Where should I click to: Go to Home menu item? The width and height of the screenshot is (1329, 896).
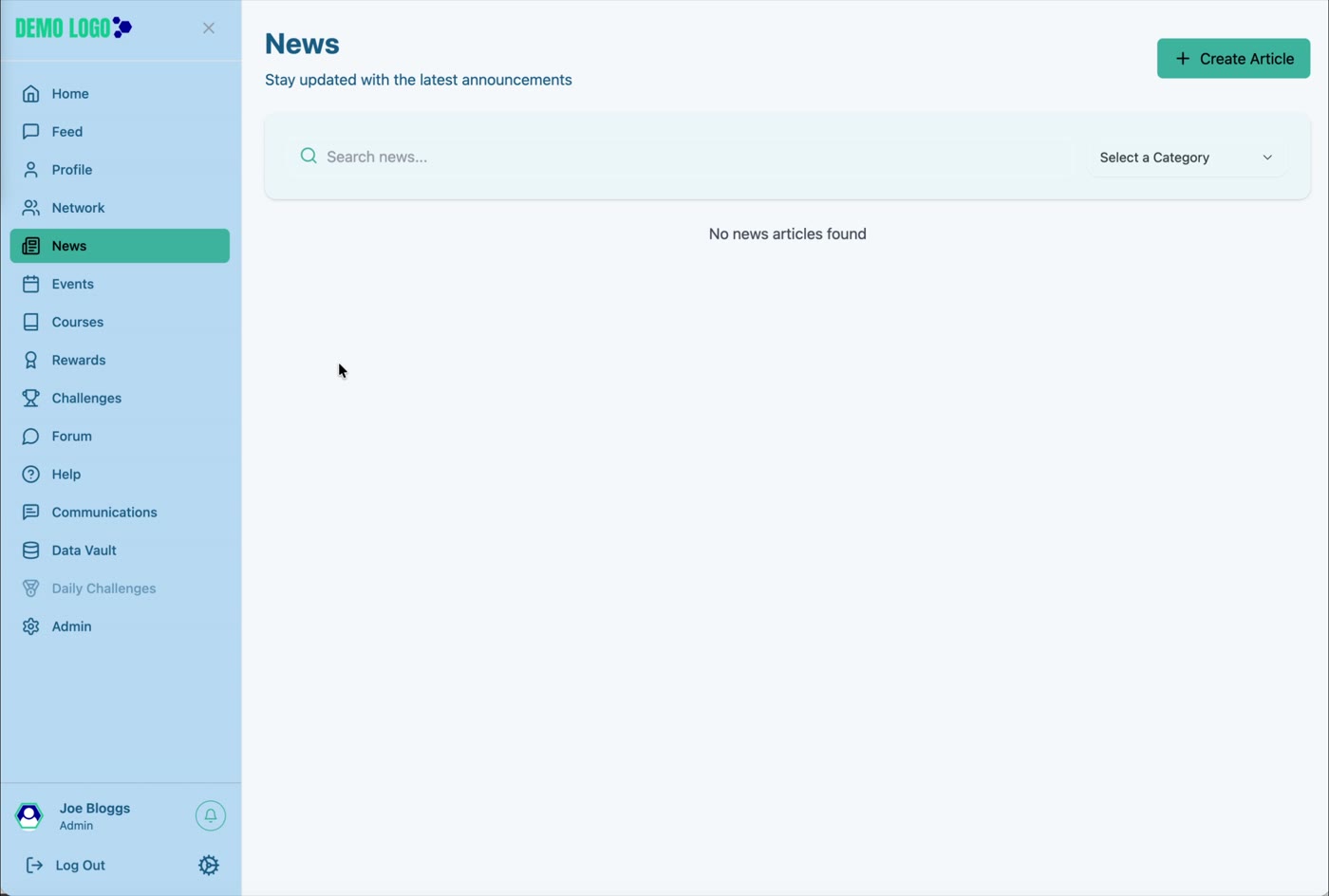click(120, 94)
